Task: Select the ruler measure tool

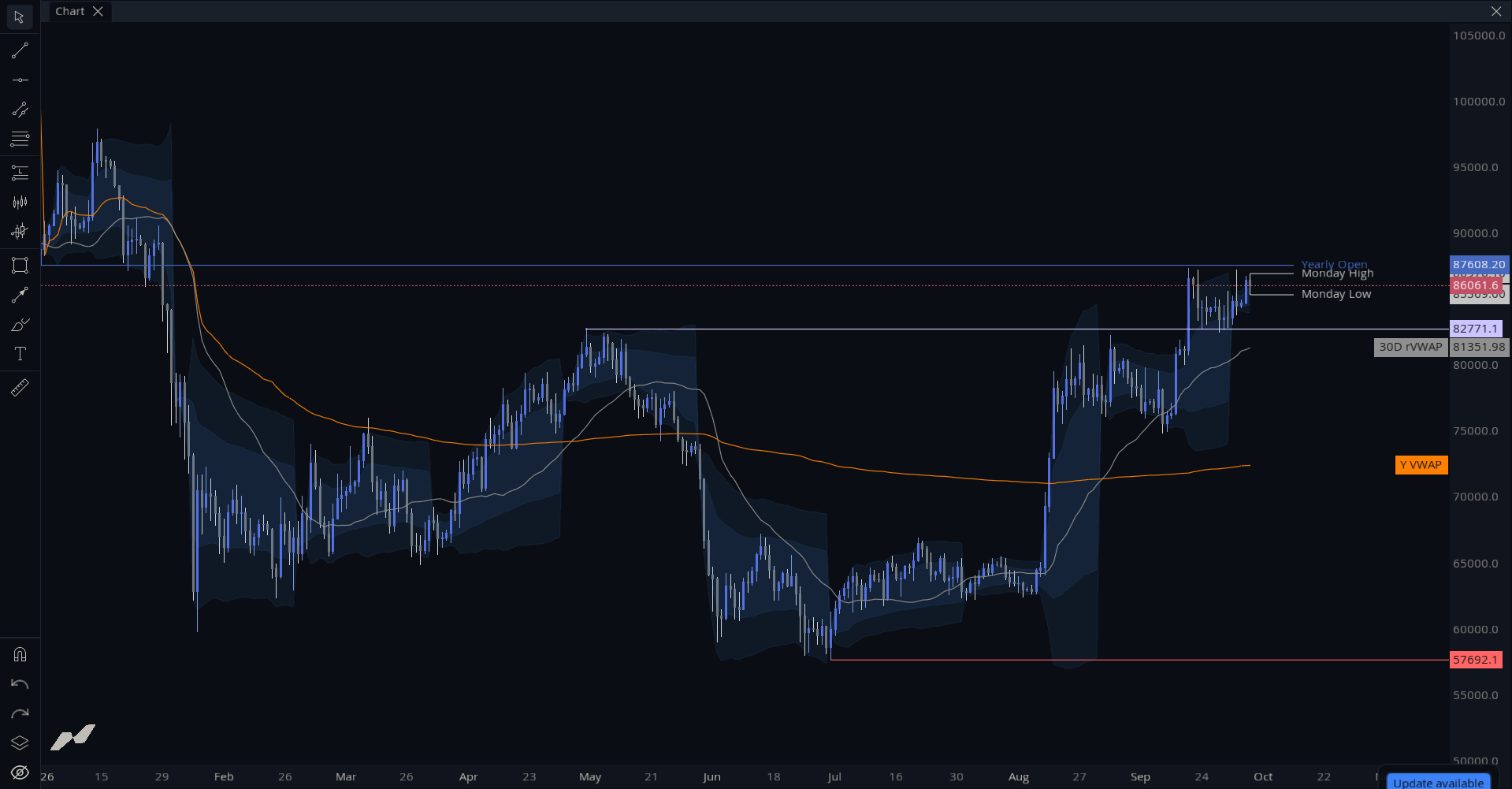Action: pyautogui.click(x=20, y=388)
